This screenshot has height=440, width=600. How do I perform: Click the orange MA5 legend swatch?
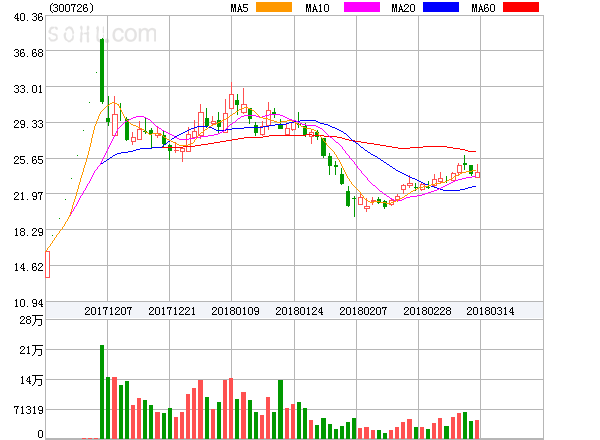click(x=274, y=7)
